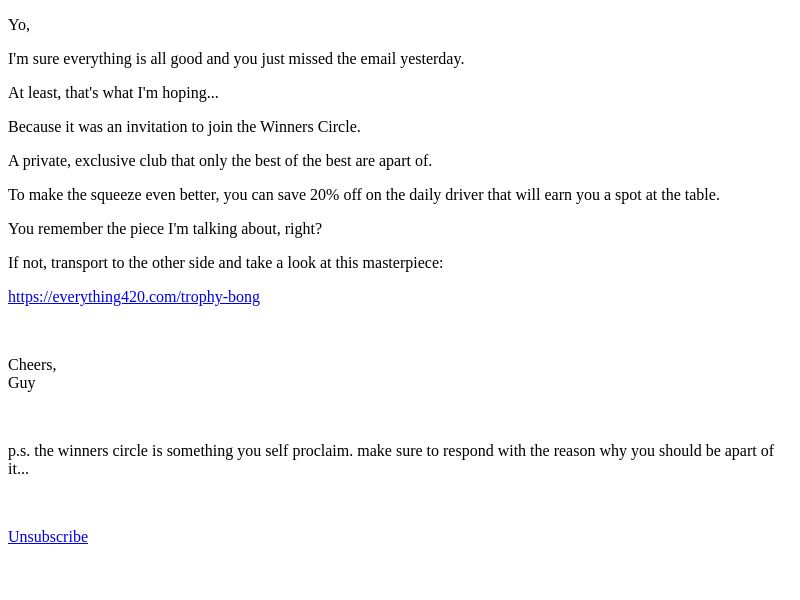Image resolution: width=800 pixels, height=600 pixels.
Task: Click the phrase "Winners Circle." in the invitation sentence
Action: coord(310,127)
